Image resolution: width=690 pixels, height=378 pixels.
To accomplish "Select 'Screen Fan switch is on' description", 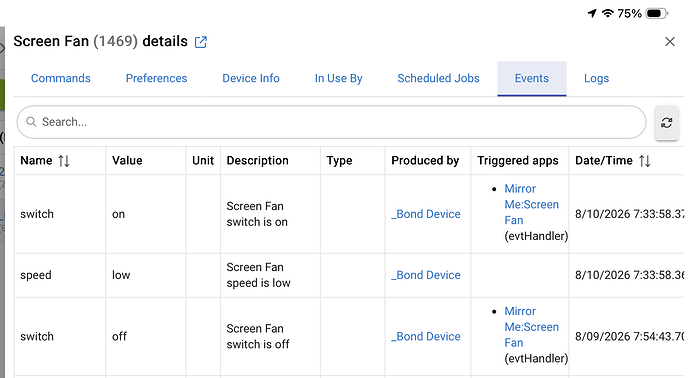I will click(x=257, y=214).
